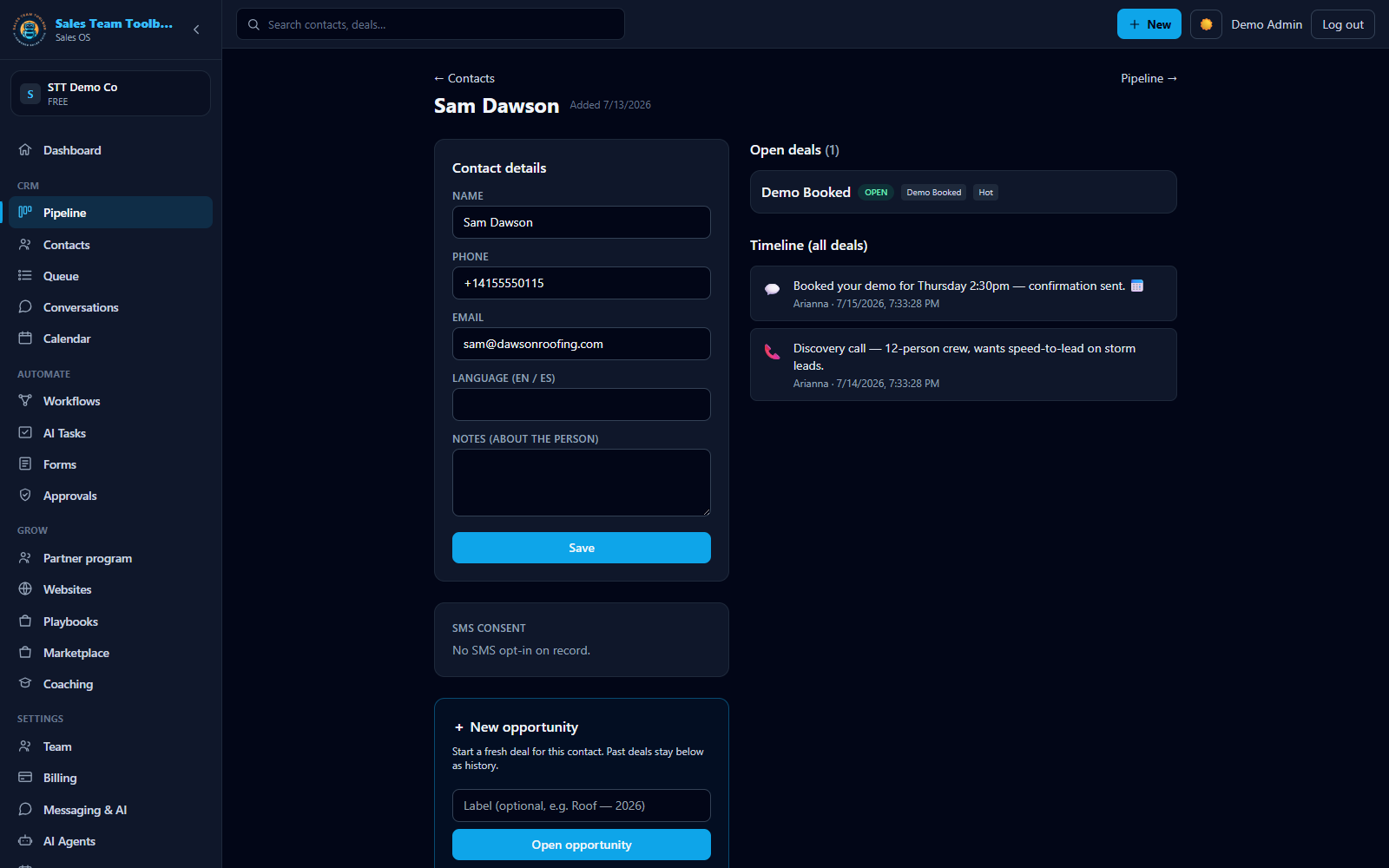Click the calendar icon on booked demo entry
This screenshot has height=868, width=1389.
pos(1137,286)
